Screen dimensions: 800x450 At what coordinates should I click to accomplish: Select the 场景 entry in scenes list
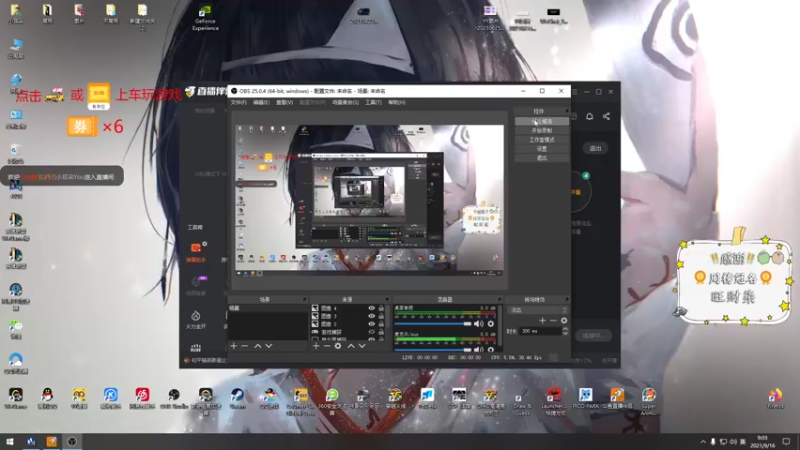[x=267, y=308]
